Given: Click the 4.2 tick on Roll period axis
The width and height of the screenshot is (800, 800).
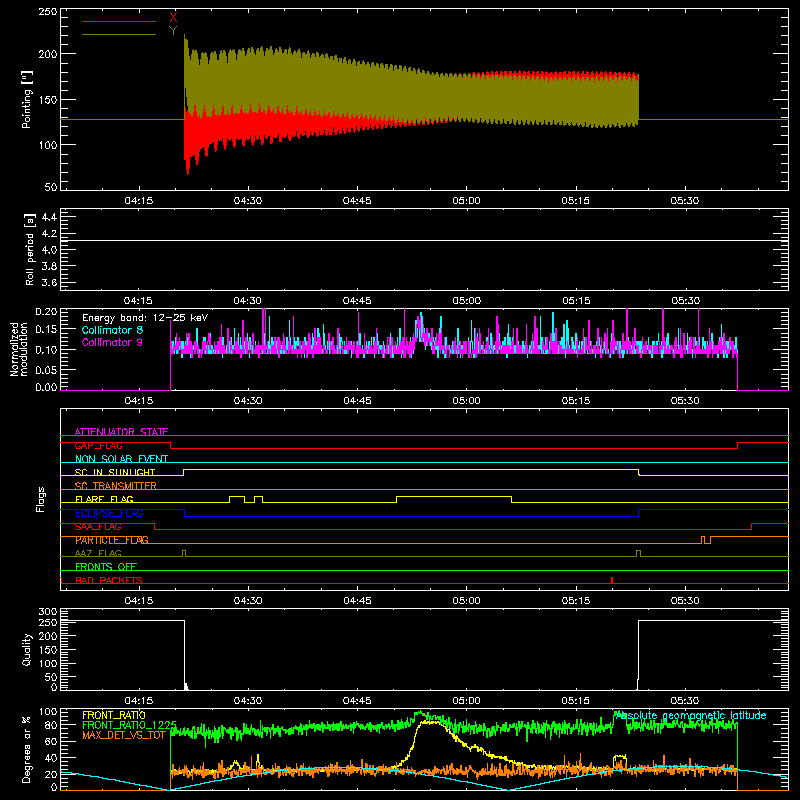Looking at the screenshot, I should tap(48, 234).
